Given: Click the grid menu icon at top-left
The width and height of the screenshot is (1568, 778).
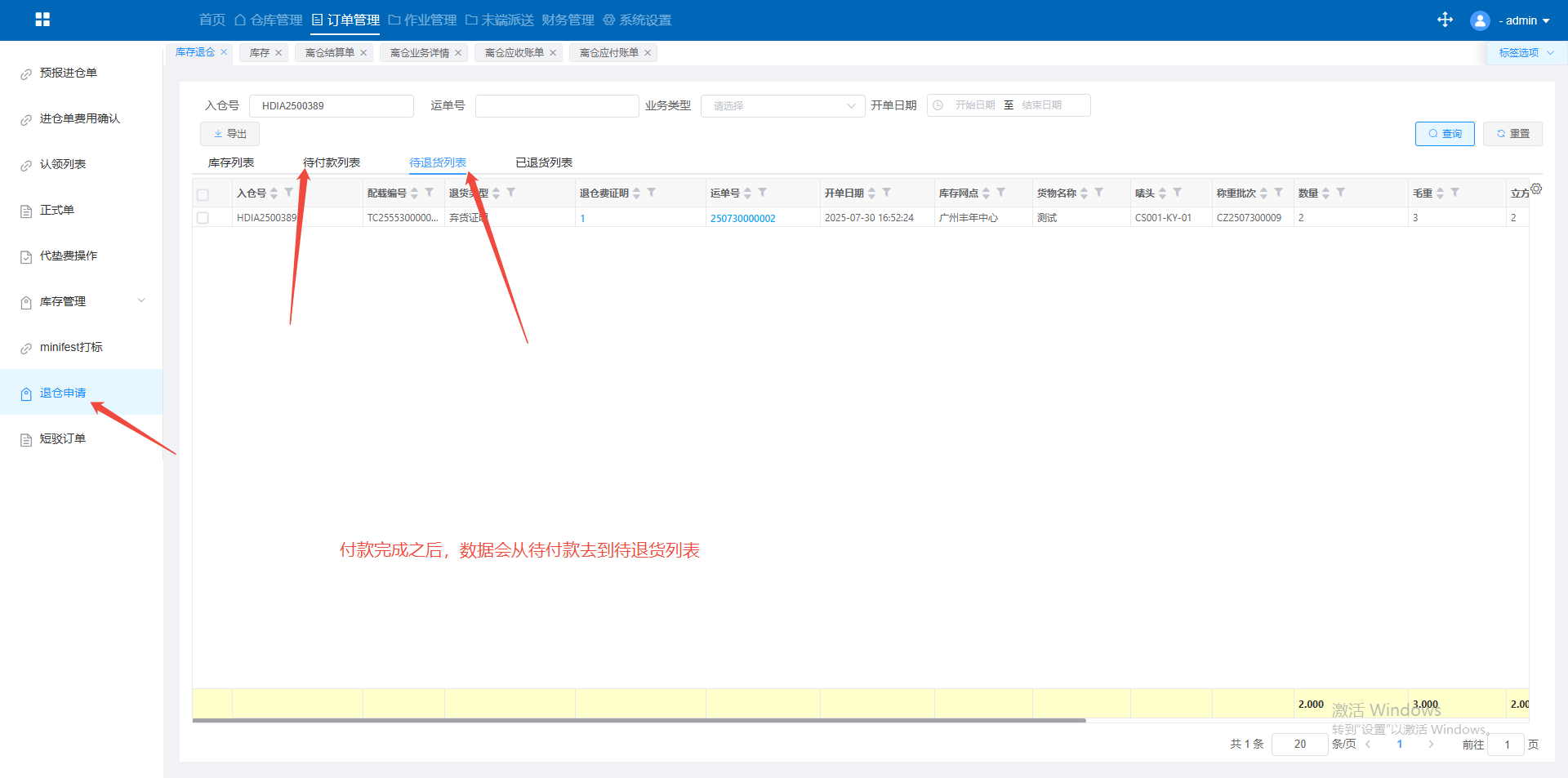Looking at the screenshot, I should [42, 20].
